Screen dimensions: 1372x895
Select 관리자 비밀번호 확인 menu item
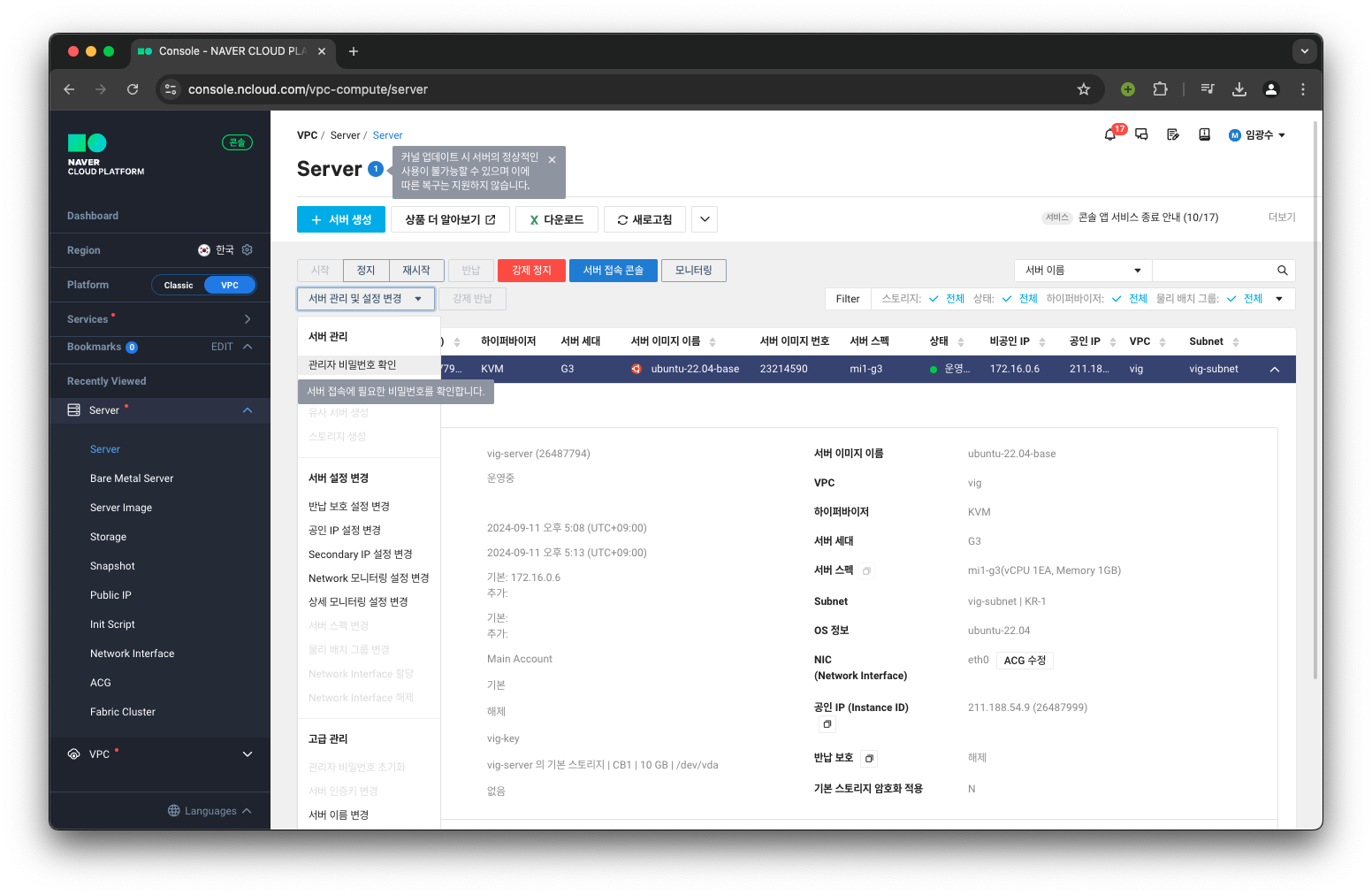[x=369, y=365]
